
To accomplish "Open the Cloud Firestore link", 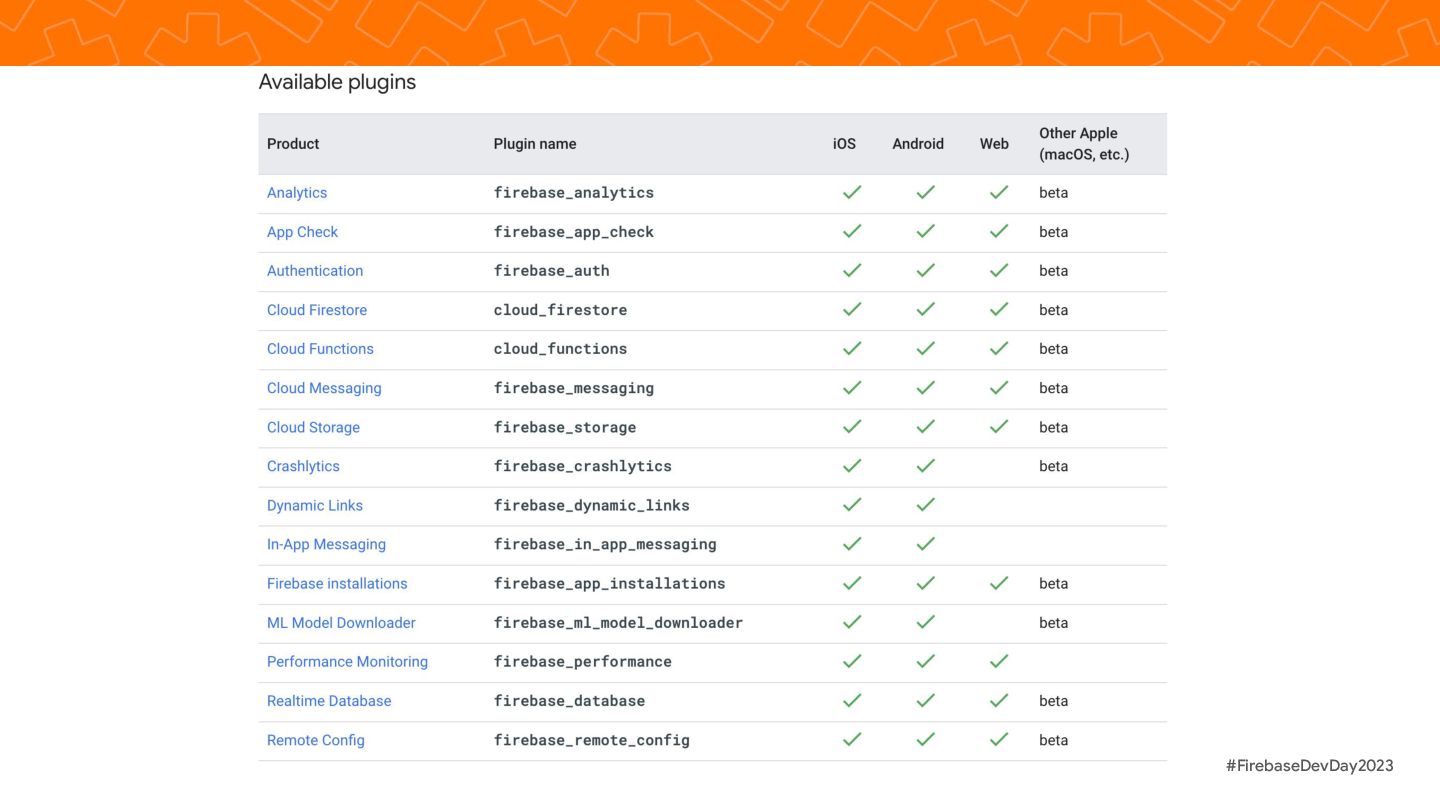I will (317, 310).
